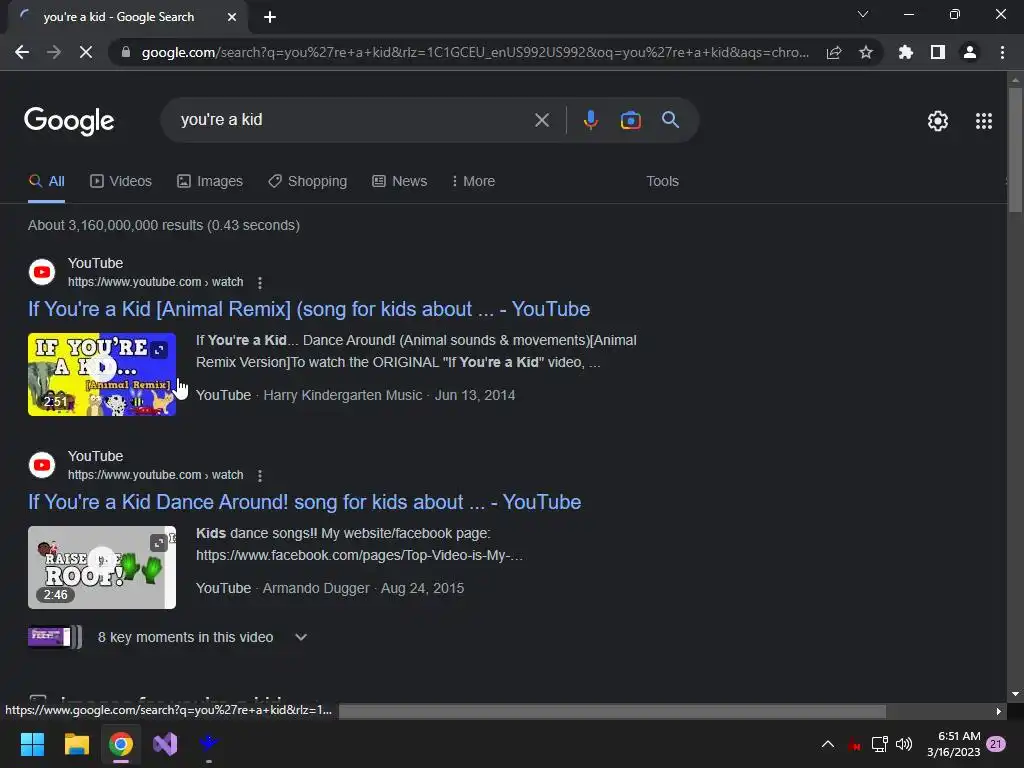
Task: Open 'If You're a Kid Dance Around!' result
Action: pyautogui.click(x=304, y=502)
